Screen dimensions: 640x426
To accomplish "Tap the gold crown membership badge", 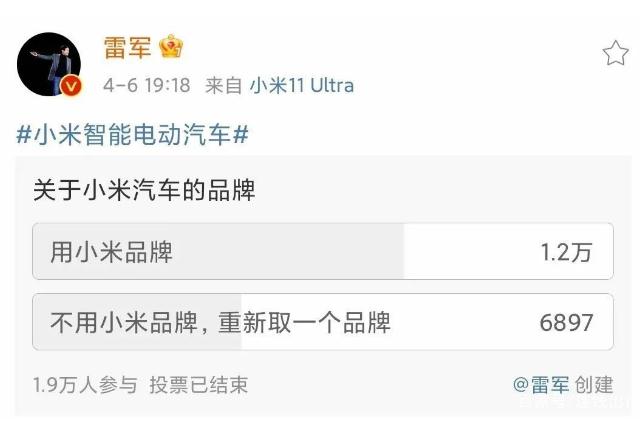I will 171,47.
